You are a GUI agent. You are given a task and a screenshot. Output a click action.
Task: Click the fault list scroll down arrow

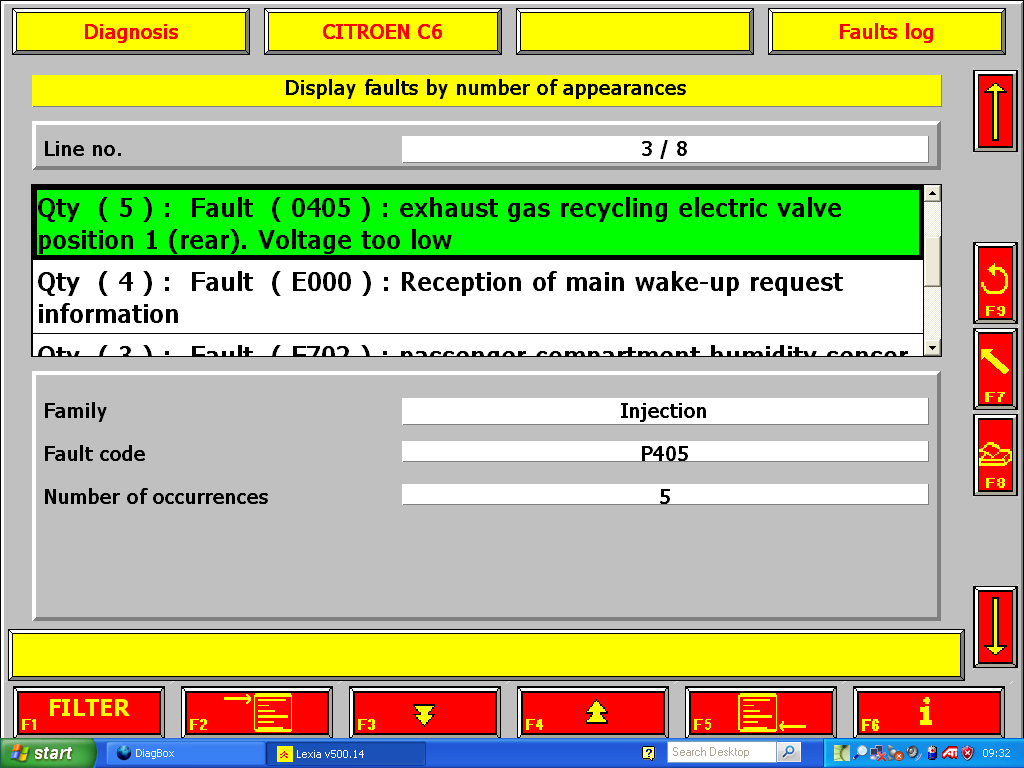tap(933, 348)
